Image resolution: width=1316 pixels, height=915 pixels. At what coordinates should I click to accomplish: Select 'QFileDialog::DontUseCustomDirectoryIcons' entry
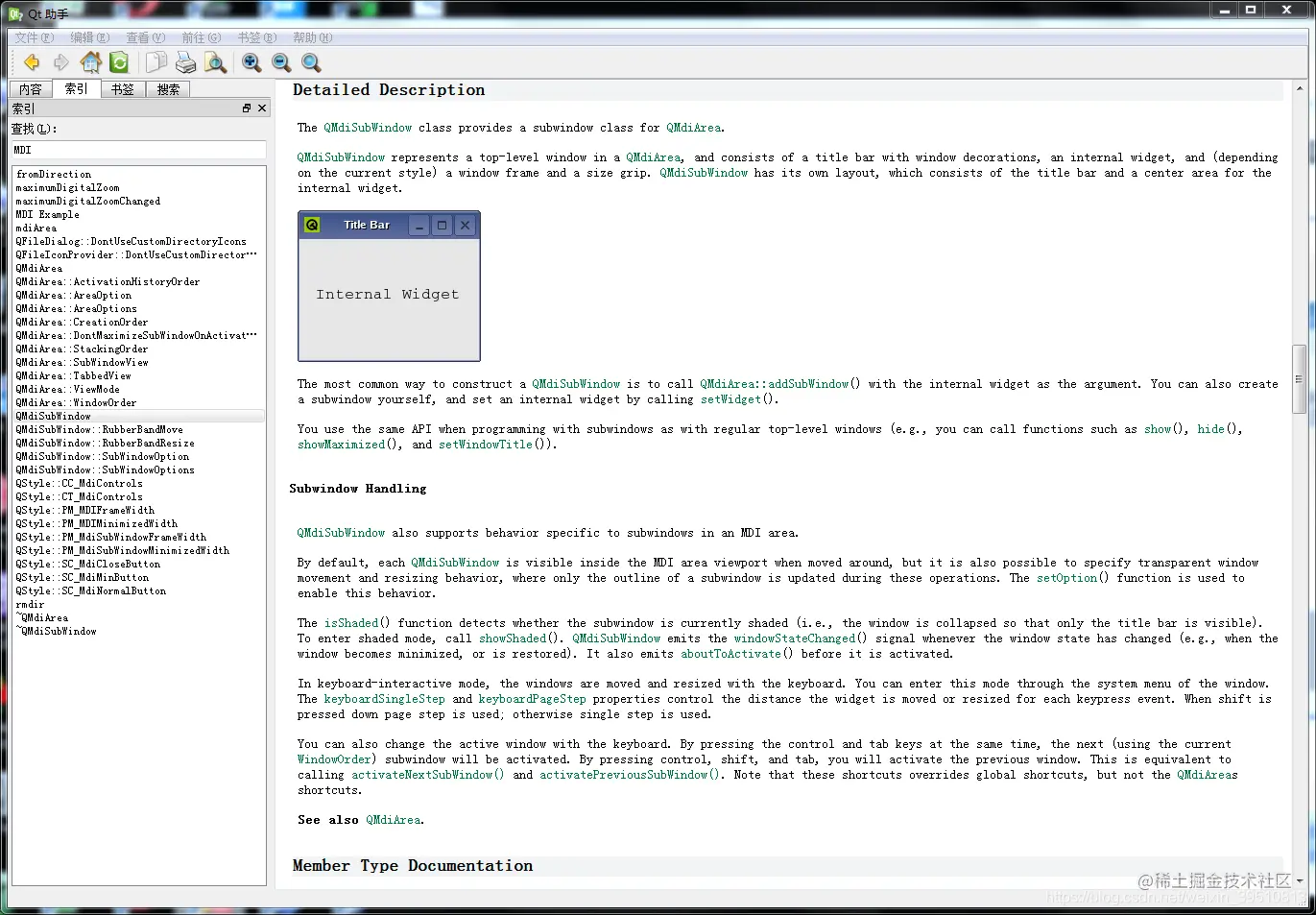(x=131, y=242)
